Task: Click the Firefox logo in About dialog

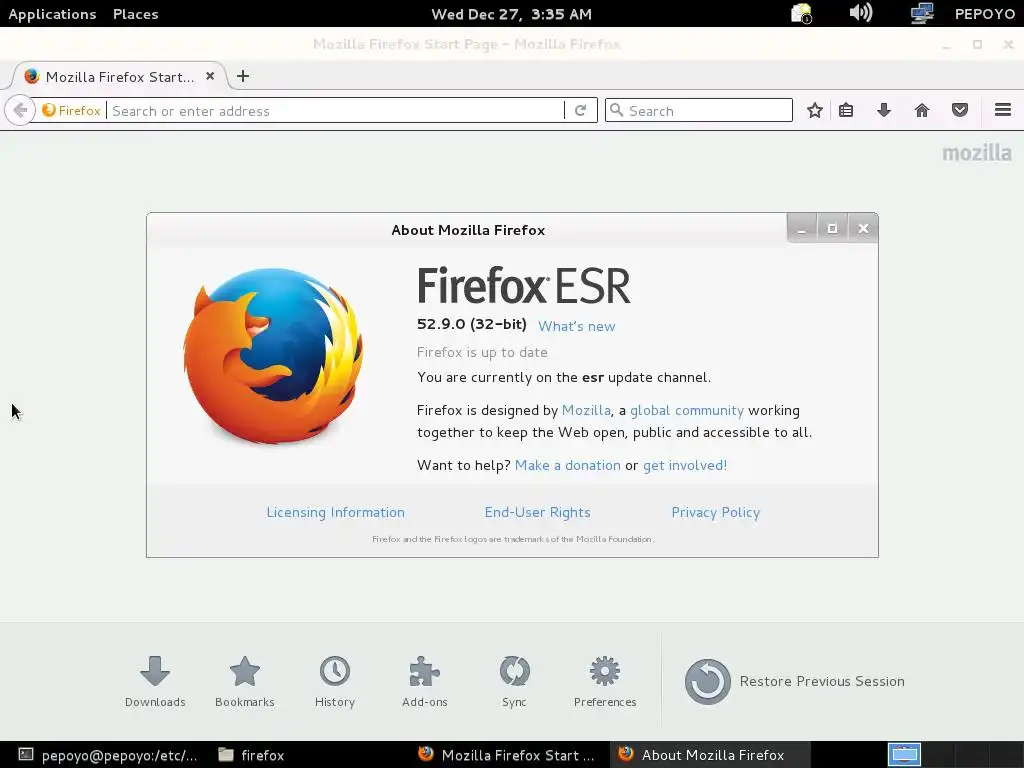Action: (x=273, y=356)
